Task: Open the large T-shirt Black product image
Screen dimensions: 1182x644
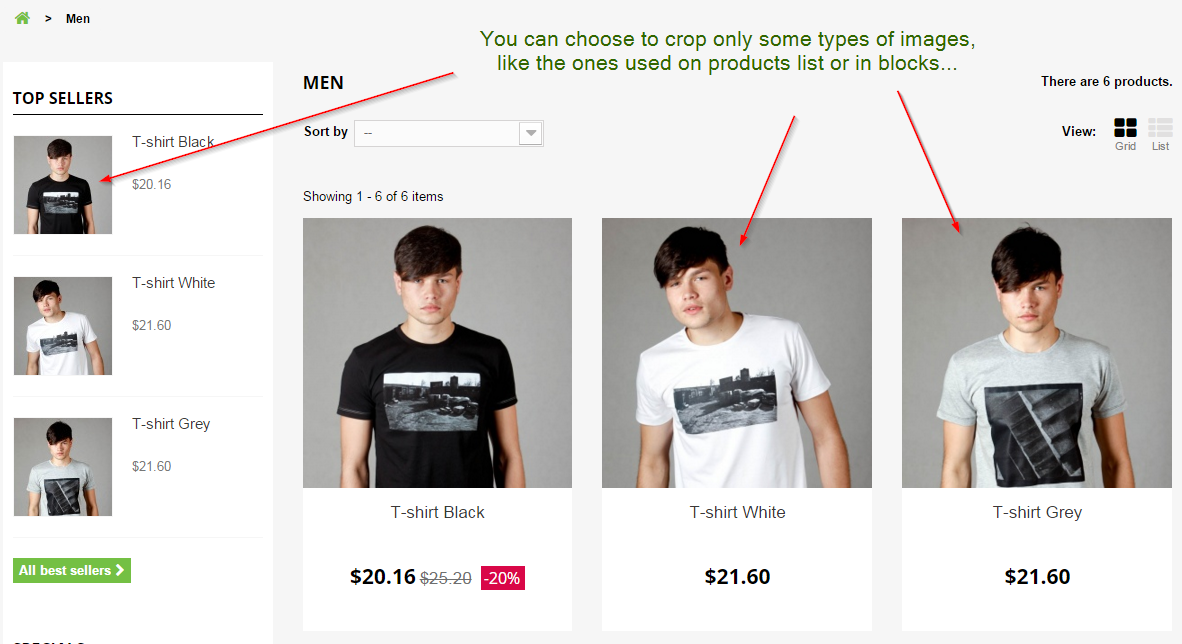Action: click(437, 353)
